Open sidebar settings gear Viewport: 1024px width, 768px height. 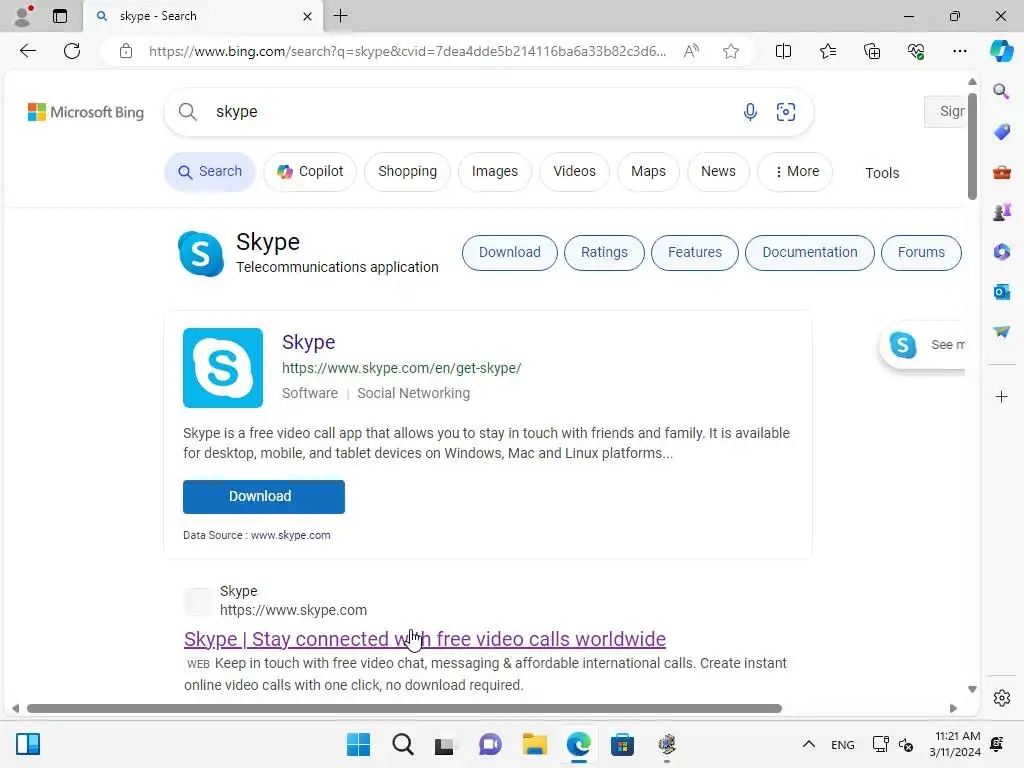point(1001,697)
